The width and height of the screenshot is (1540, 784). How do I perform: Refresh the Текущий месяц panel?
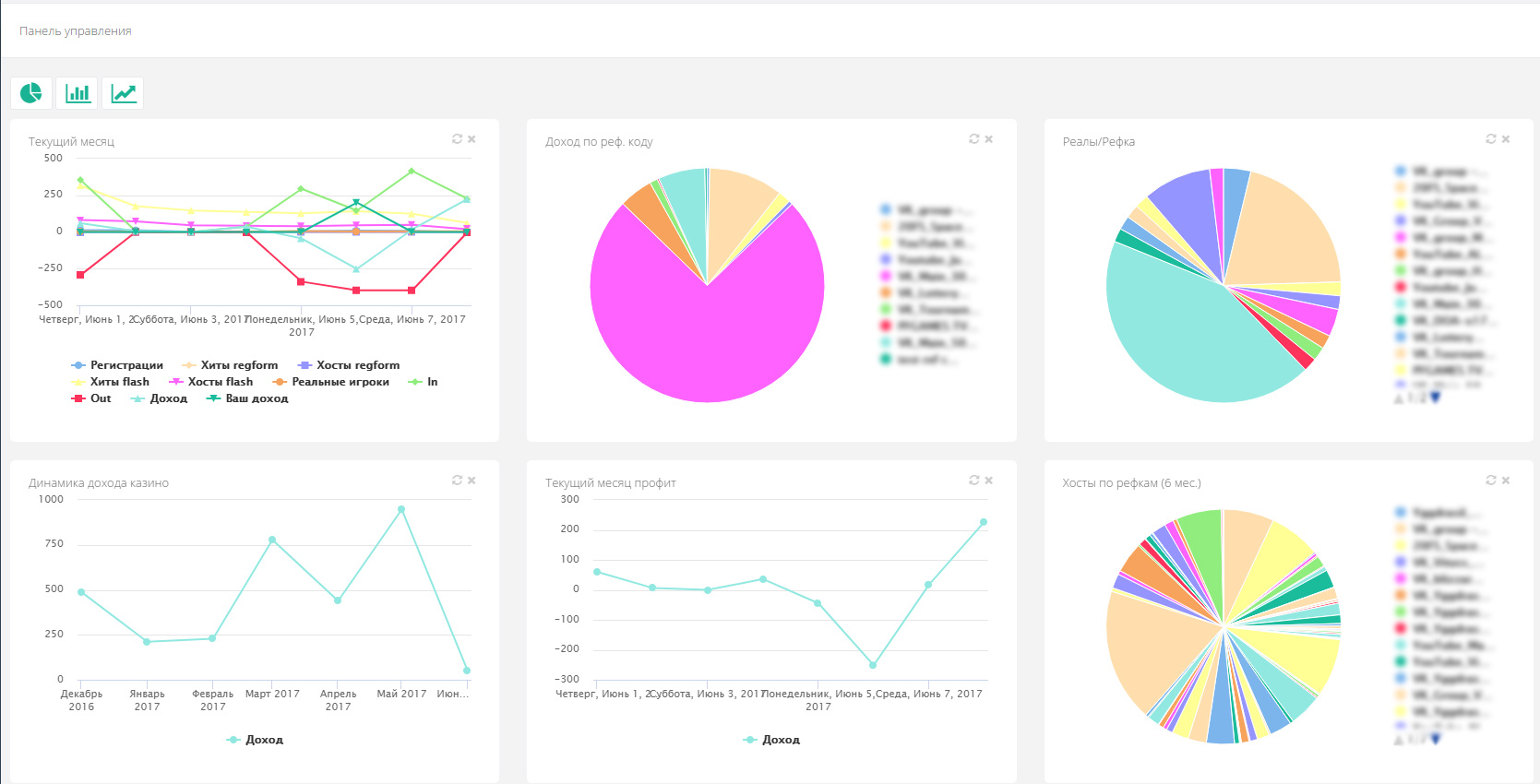pos(457,139)
